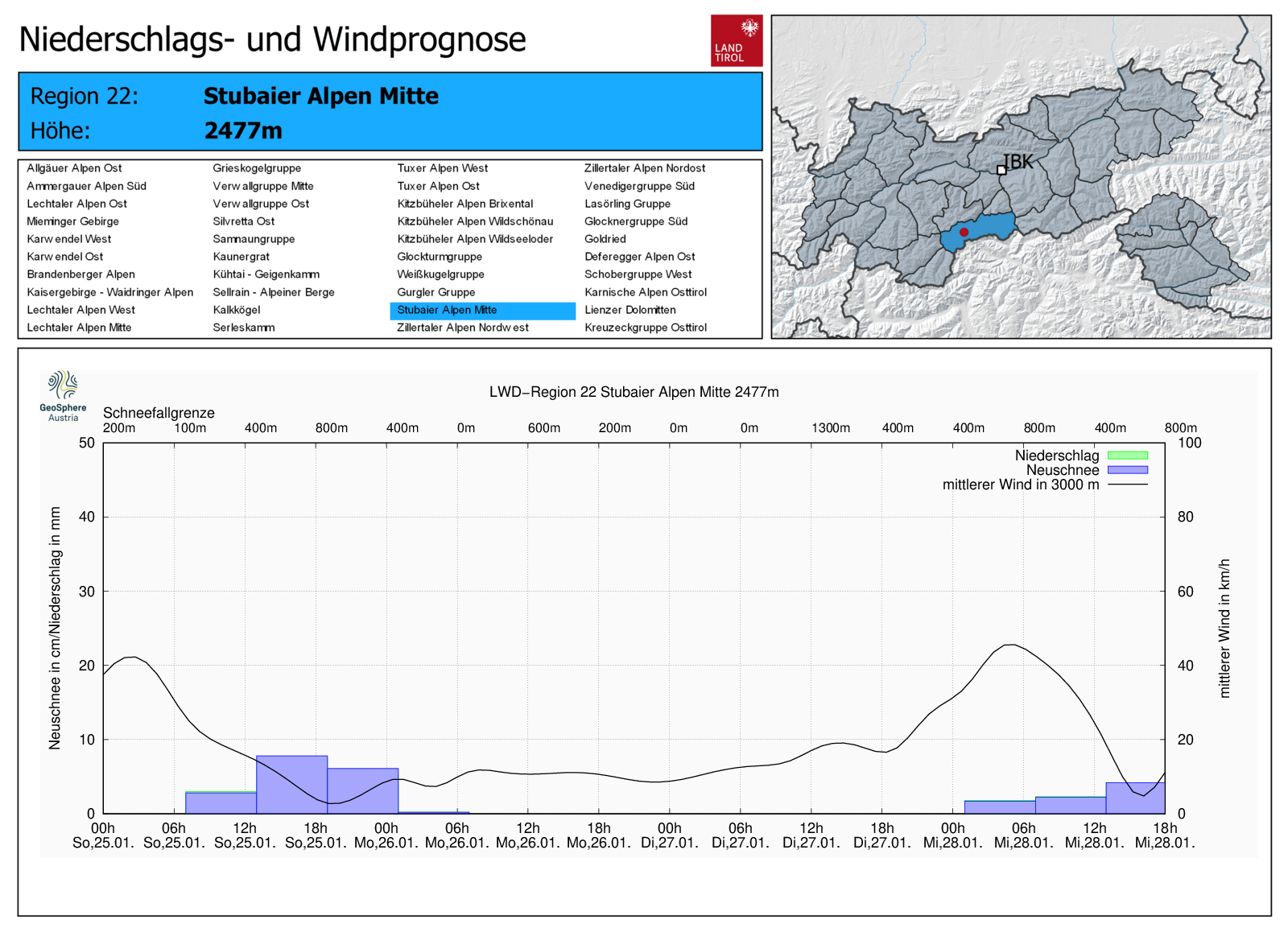Open the Lienzer Dolomiten forecast

click(x=630, y=310)
